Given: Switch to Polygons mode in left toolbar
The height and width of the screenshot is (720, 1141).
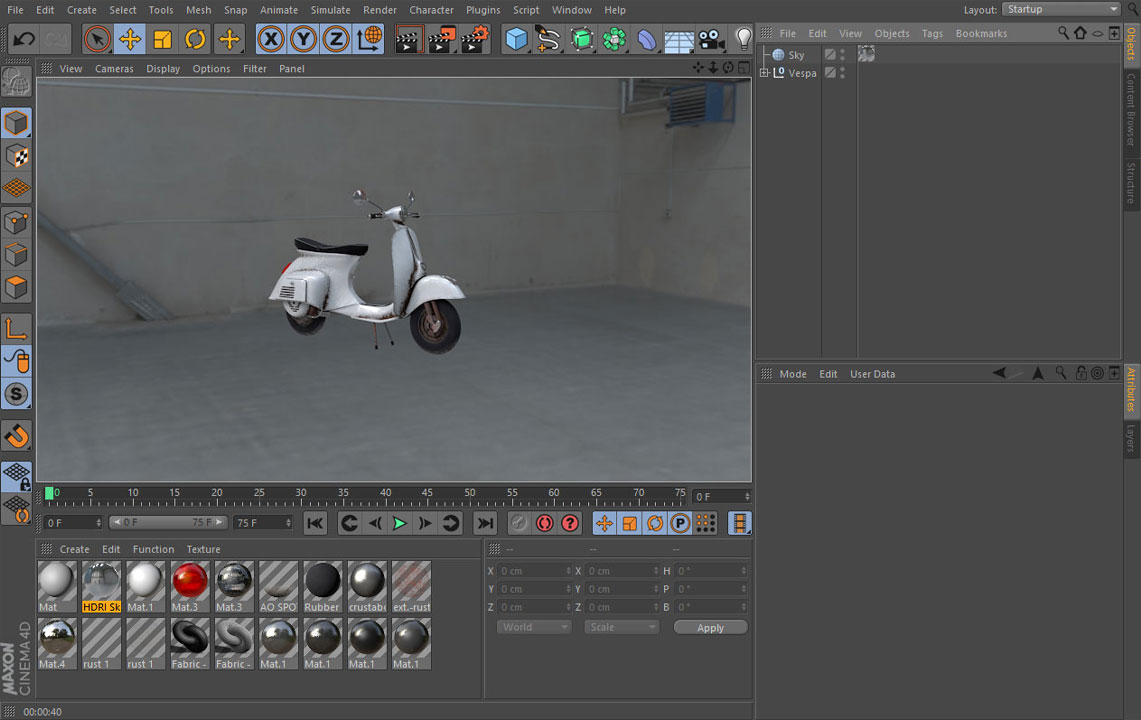Looking at the screenshot, I should (x=16, y=287).
